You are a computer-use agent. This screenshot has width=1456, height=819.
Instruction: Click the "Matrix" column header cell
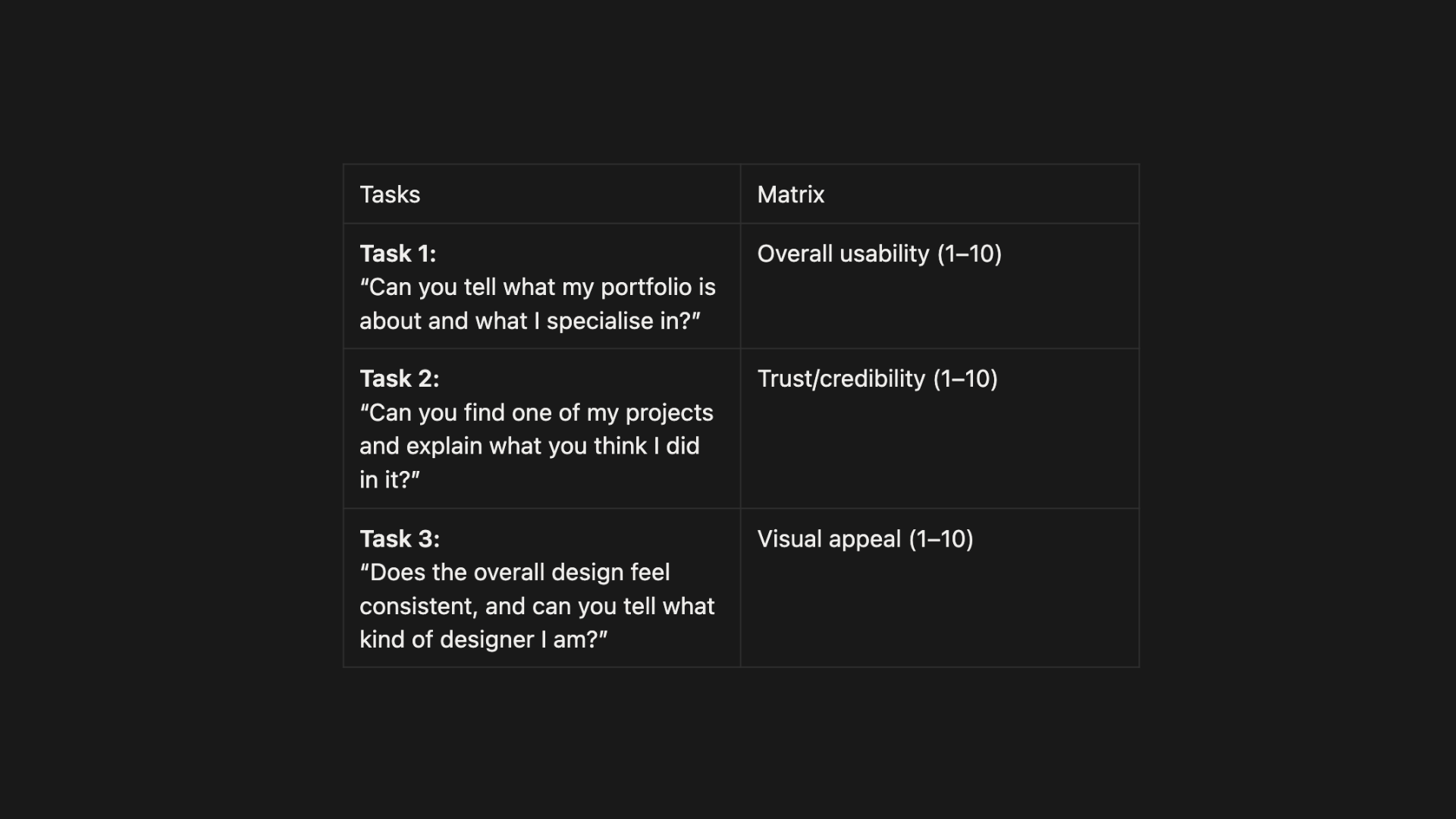pos(790,195)
